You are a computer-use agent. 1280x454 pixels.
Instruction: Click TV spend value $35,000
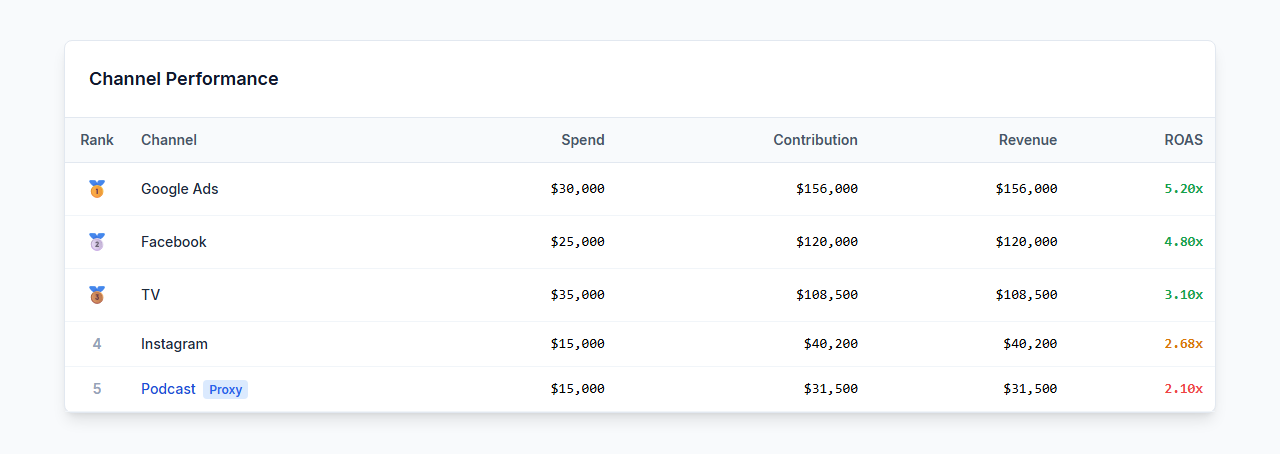tap(578, 295)
